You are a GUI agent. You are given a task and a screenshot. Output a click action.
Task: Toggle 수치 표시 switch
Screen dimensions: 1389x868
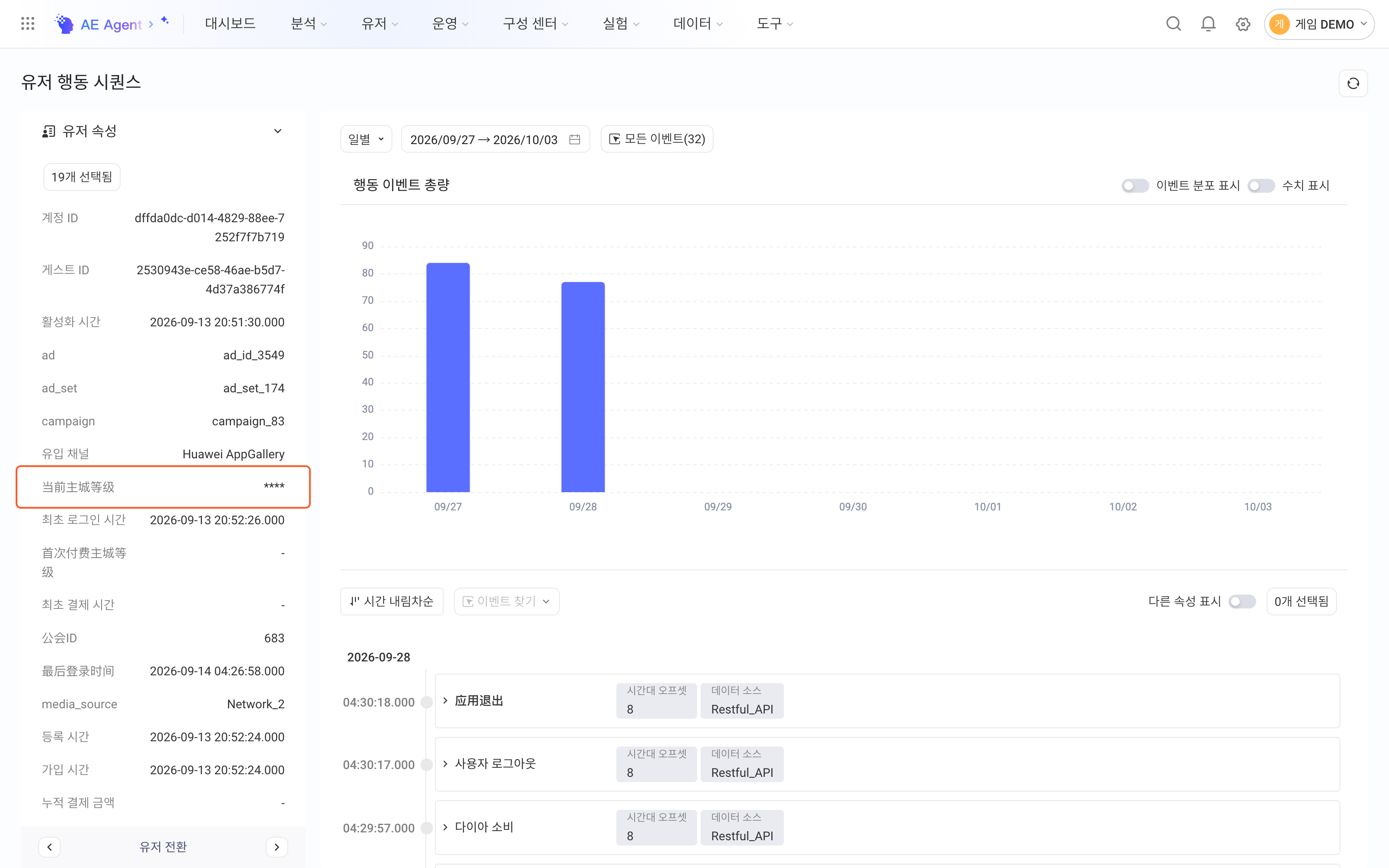[x=1261, y=185]
